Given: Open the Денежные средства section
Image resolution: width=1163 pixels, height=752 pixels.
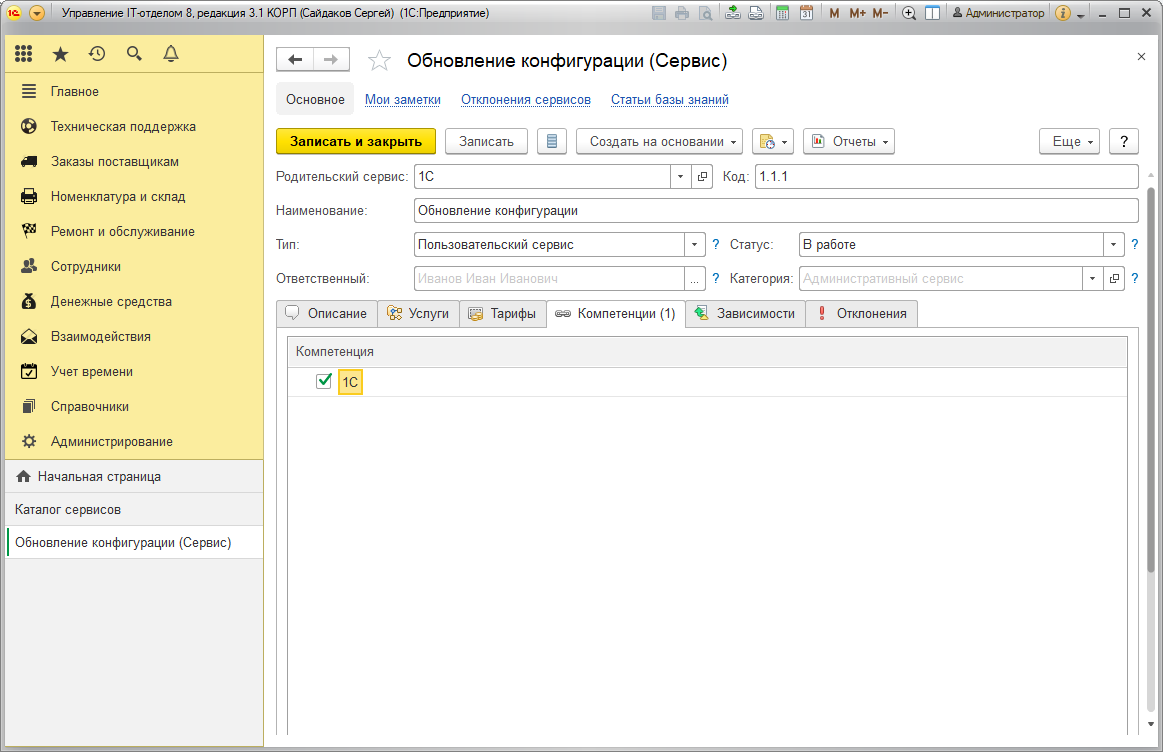Looking at the screenshot, I should click(x=134, y=301).
